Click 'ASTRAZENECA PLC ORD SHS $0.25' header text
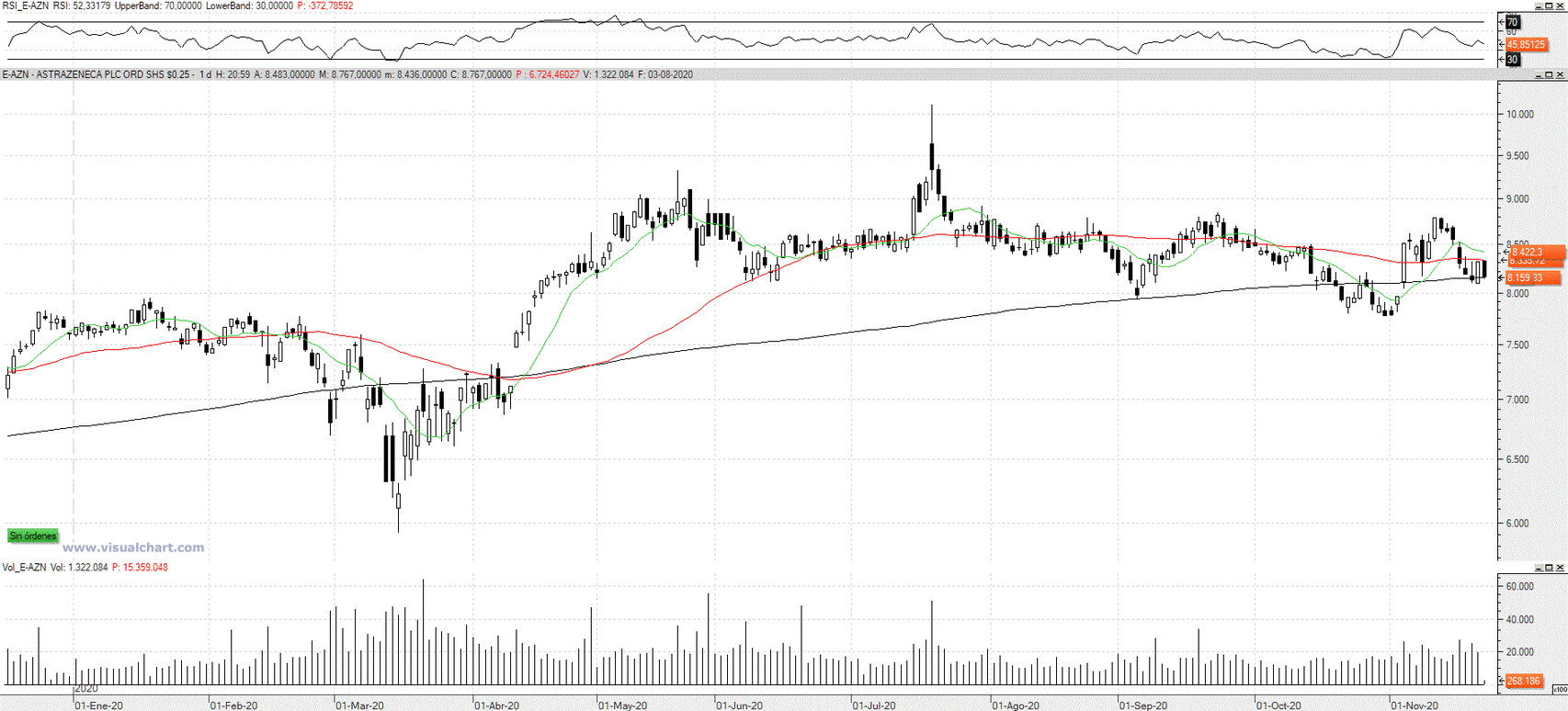 point(114,74)
